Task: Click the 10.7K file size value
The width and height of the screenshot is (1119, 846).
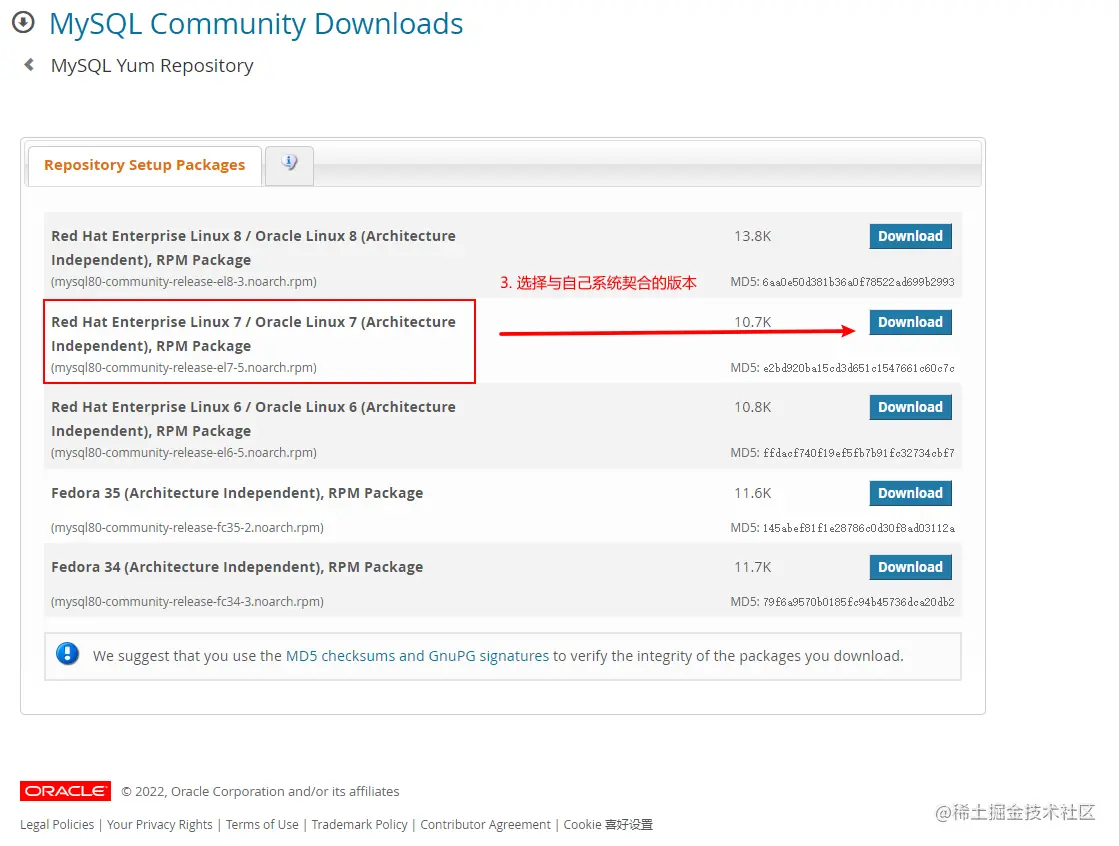Action: 753,322
